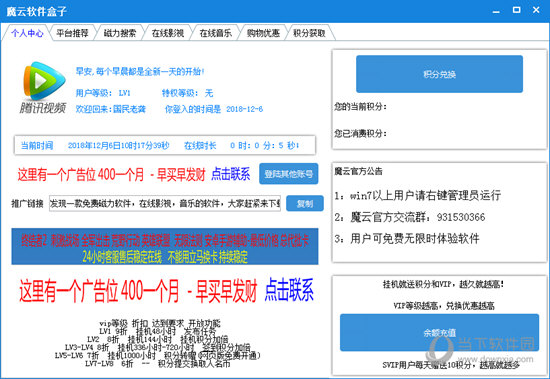550x379 pixels.
Task: Click the 特权等级: 无 text
Action: 187,93
